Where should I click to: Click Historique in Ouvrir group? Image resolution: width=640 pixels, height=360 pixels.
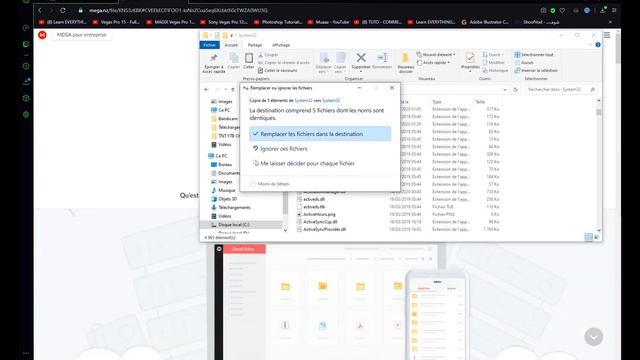(x=495, y=71)
